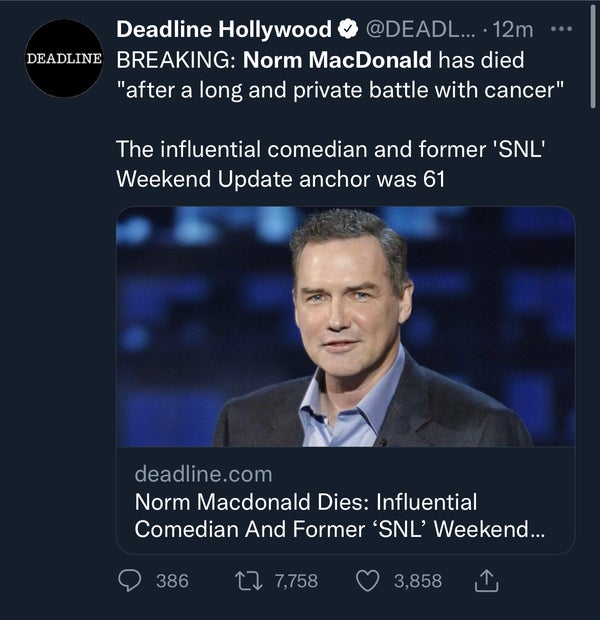Screen dimensions: 600x620
Task: Open the tweet via the BREAKING text line
Action: 177,60
